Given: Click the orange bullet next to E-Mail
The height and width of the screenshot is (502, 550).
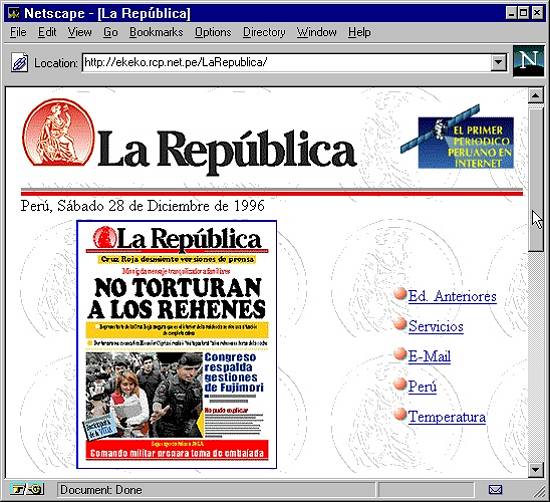Looking at the screenshot, I should tap(400, 354).
